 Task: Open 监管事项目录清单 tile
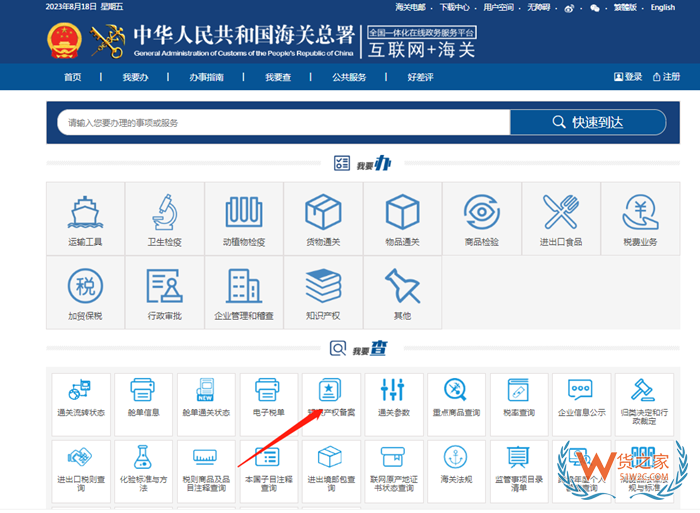pos(519,471)
